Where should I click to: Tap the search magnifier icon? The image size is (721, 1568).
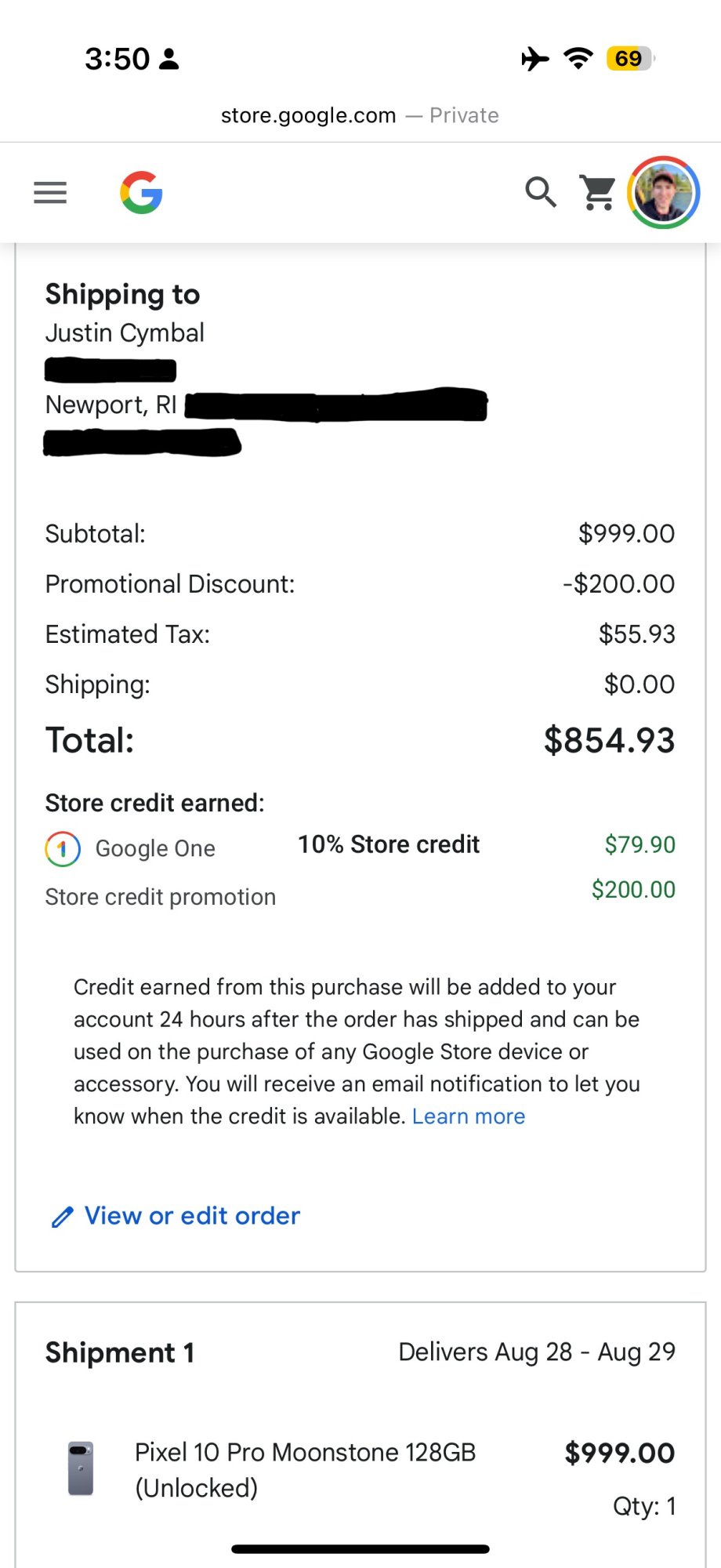pyautogui.click(x=540, y=193)
